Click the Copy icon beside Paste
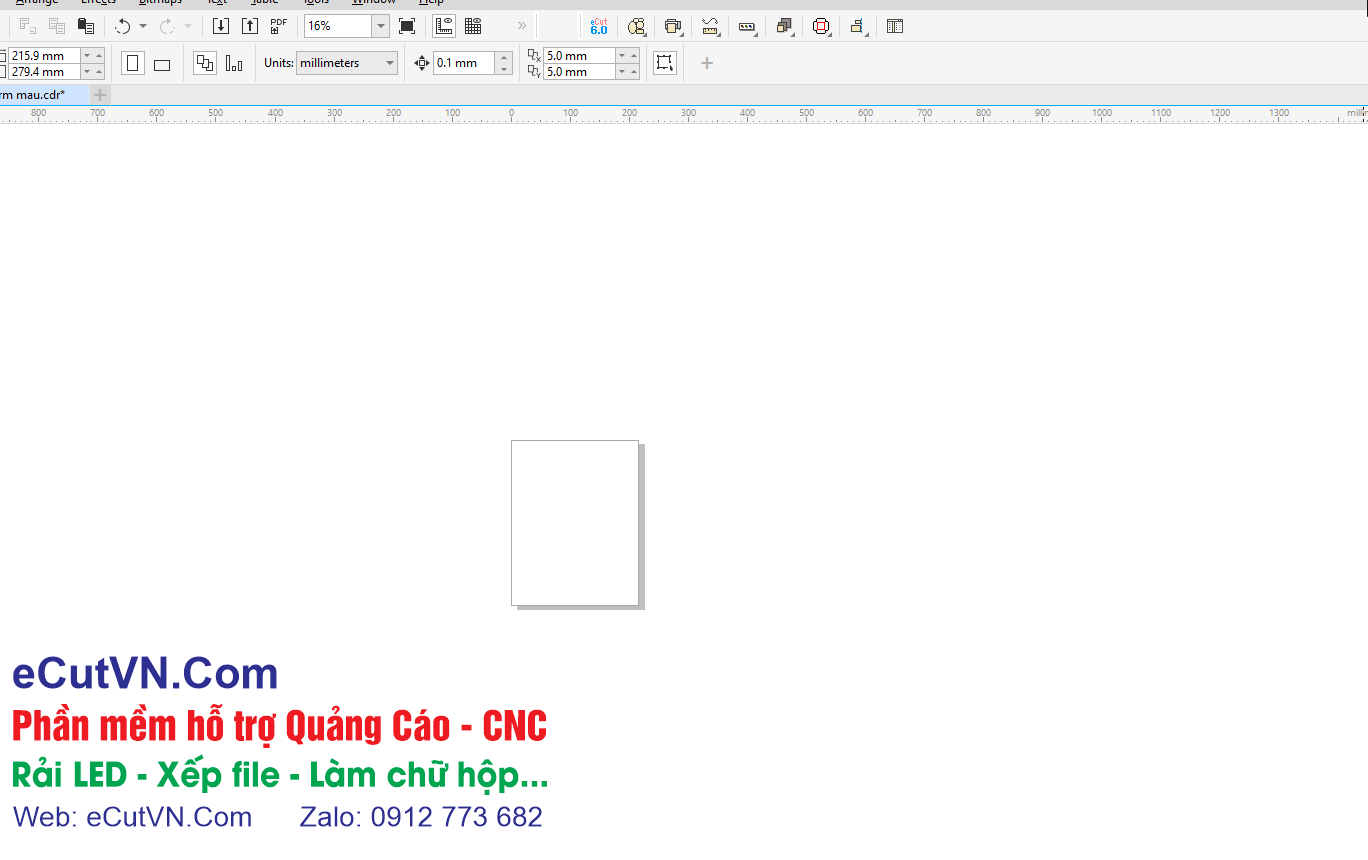 [x=57, y=26]
